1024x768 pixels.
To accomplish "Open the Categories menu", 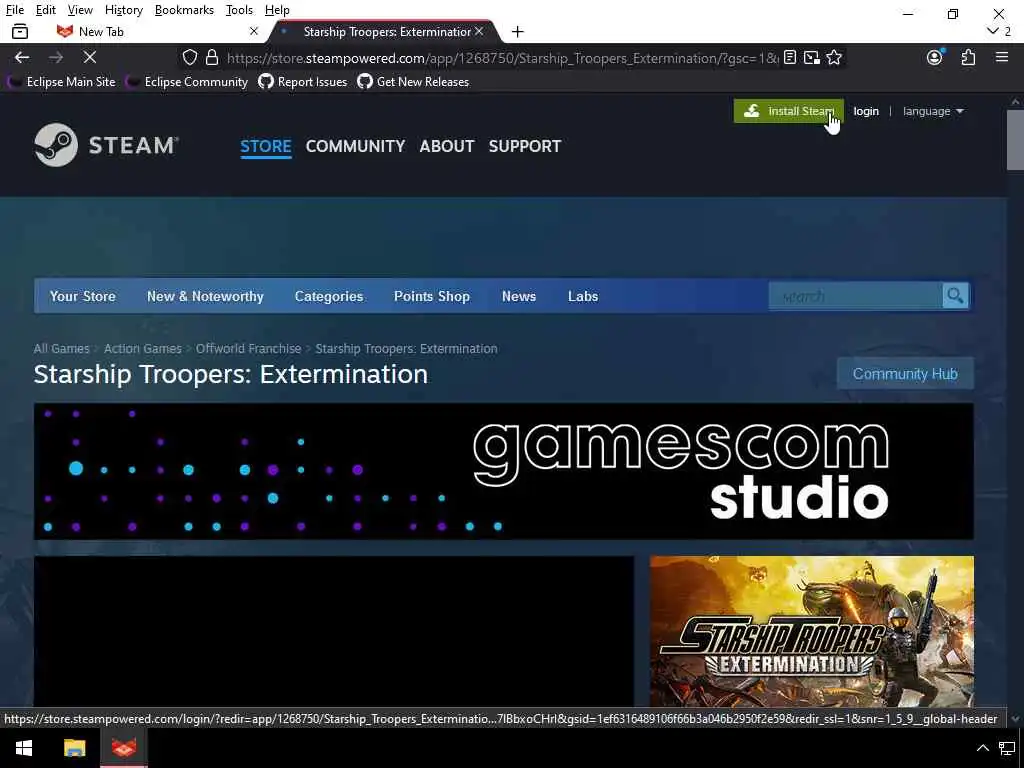I will coord(328,296).
